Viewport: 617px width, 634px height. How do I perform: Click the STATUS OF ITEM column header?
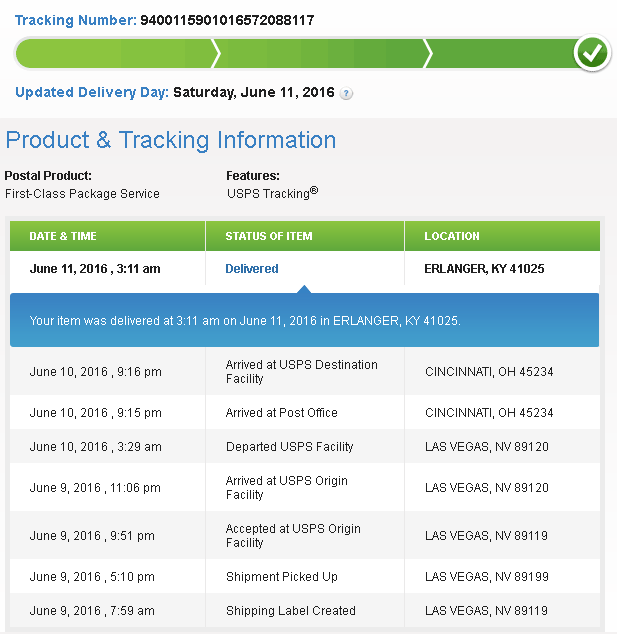pos(269,237)
